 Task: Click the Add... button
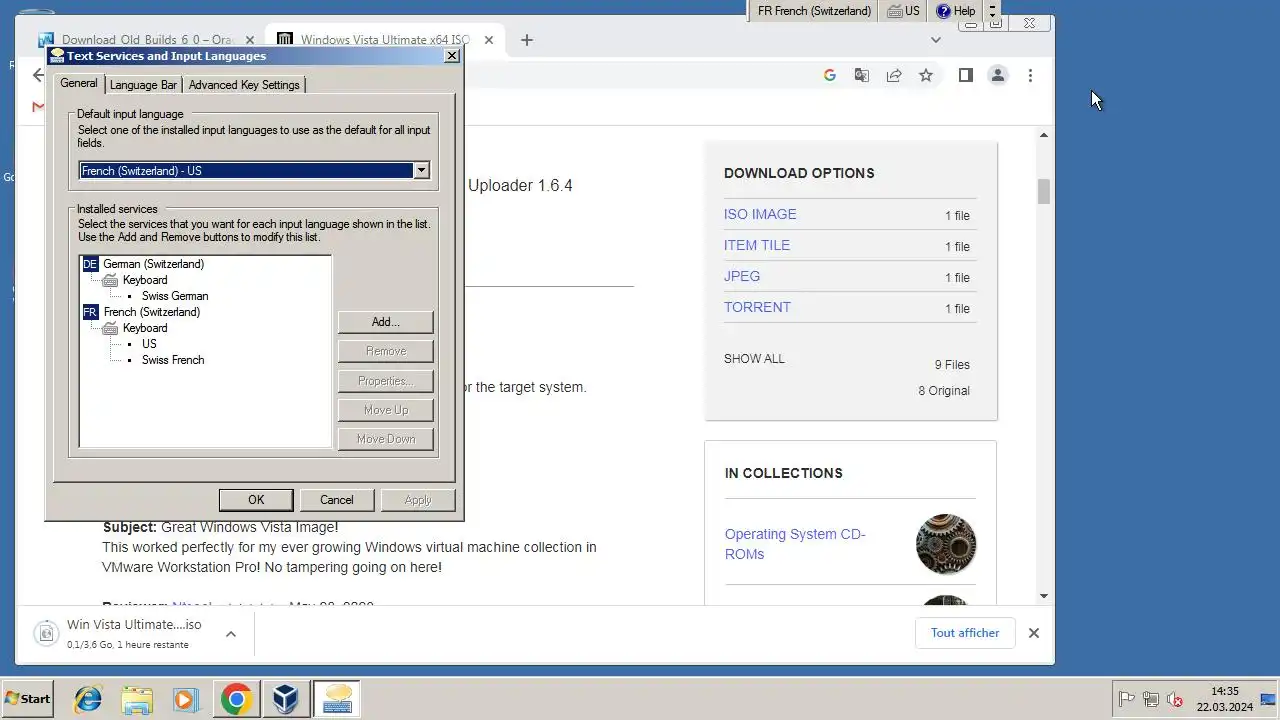386,322
